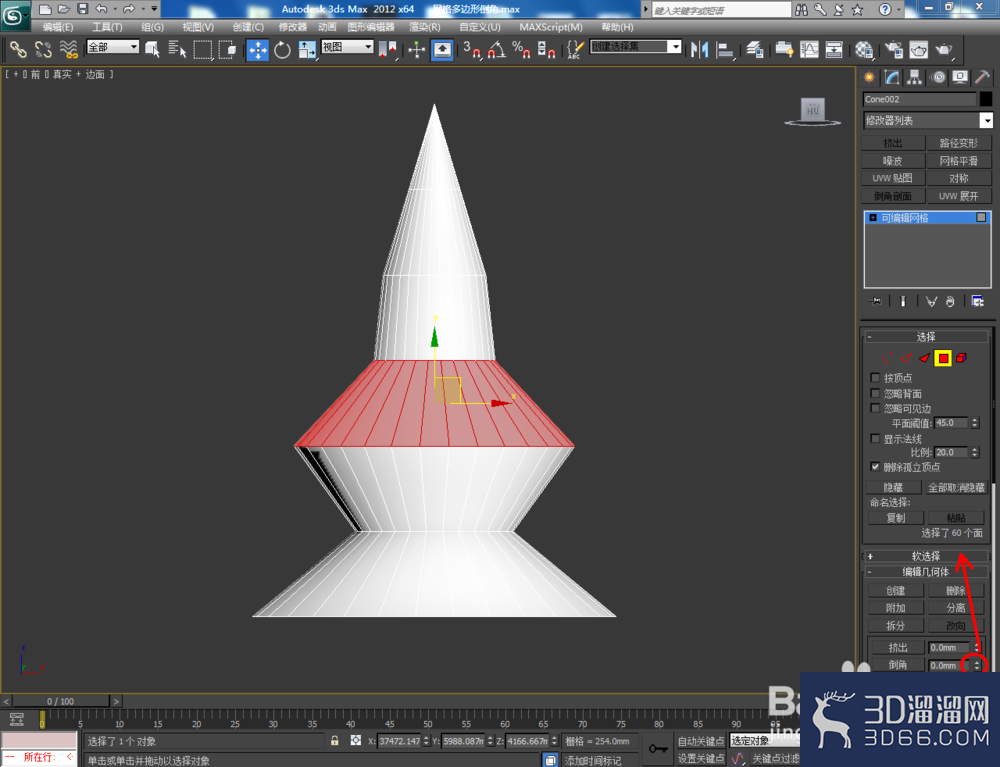Toggle the set key mode key icon
The image size is (1000, 767).
coord(657,749)
